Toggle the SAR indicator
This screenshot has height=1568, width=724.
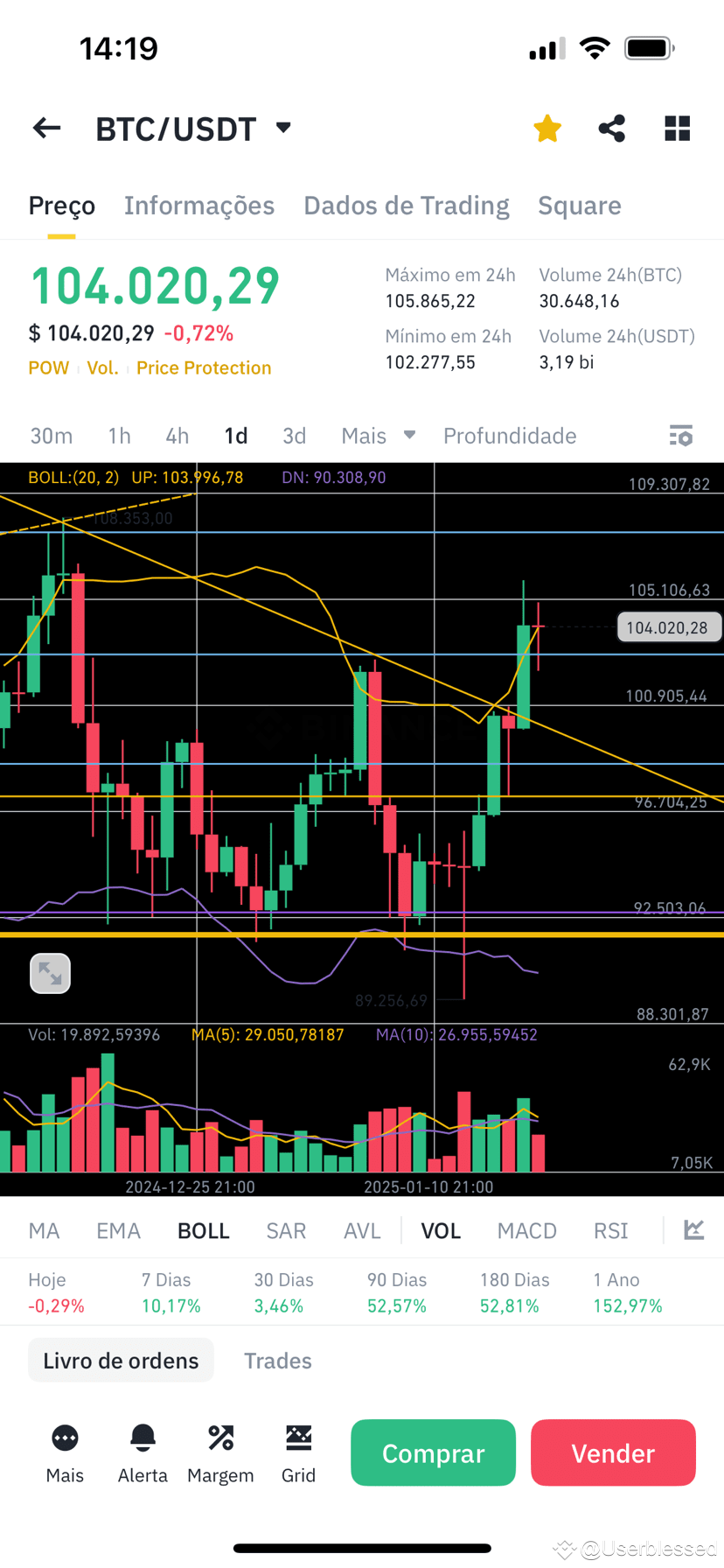click(286, 1231)
